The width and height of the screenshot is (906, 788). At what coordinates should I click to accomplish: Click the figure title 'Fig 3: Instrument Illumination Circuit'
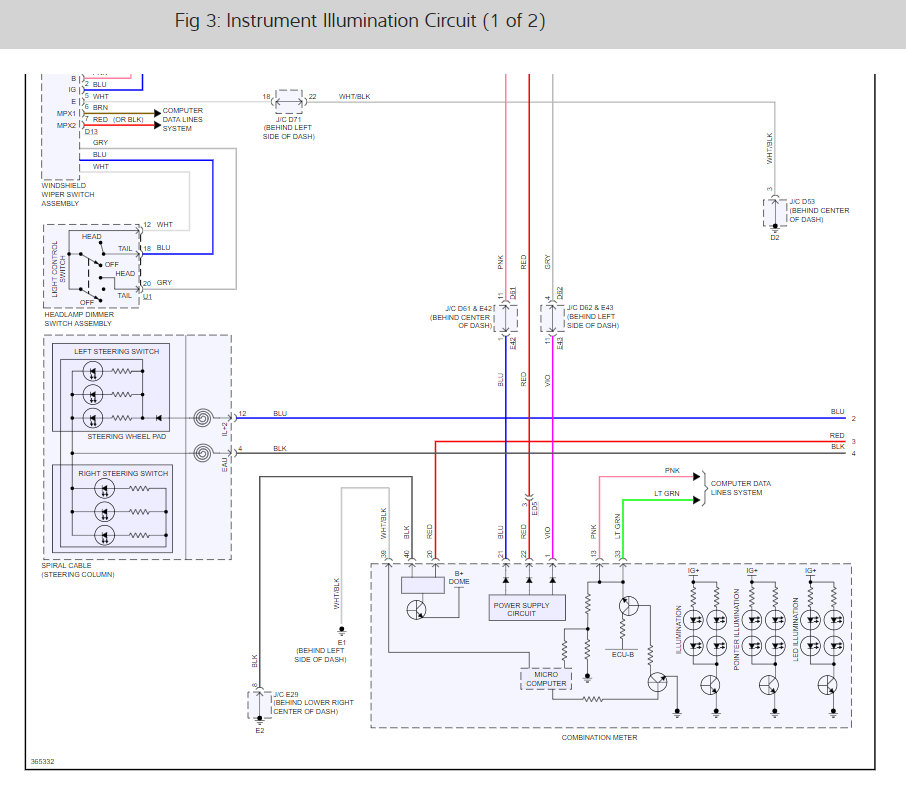tap(359, 21)
